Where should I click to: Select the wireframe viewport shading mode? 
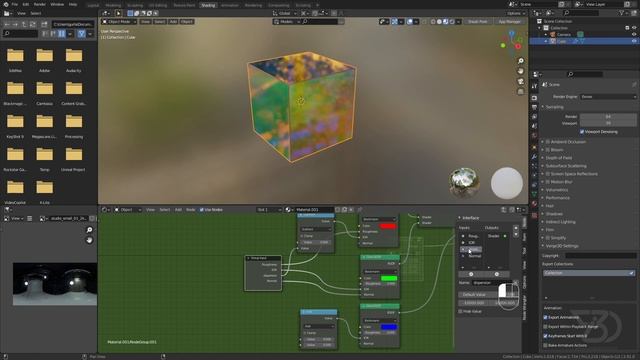(433, 22)
